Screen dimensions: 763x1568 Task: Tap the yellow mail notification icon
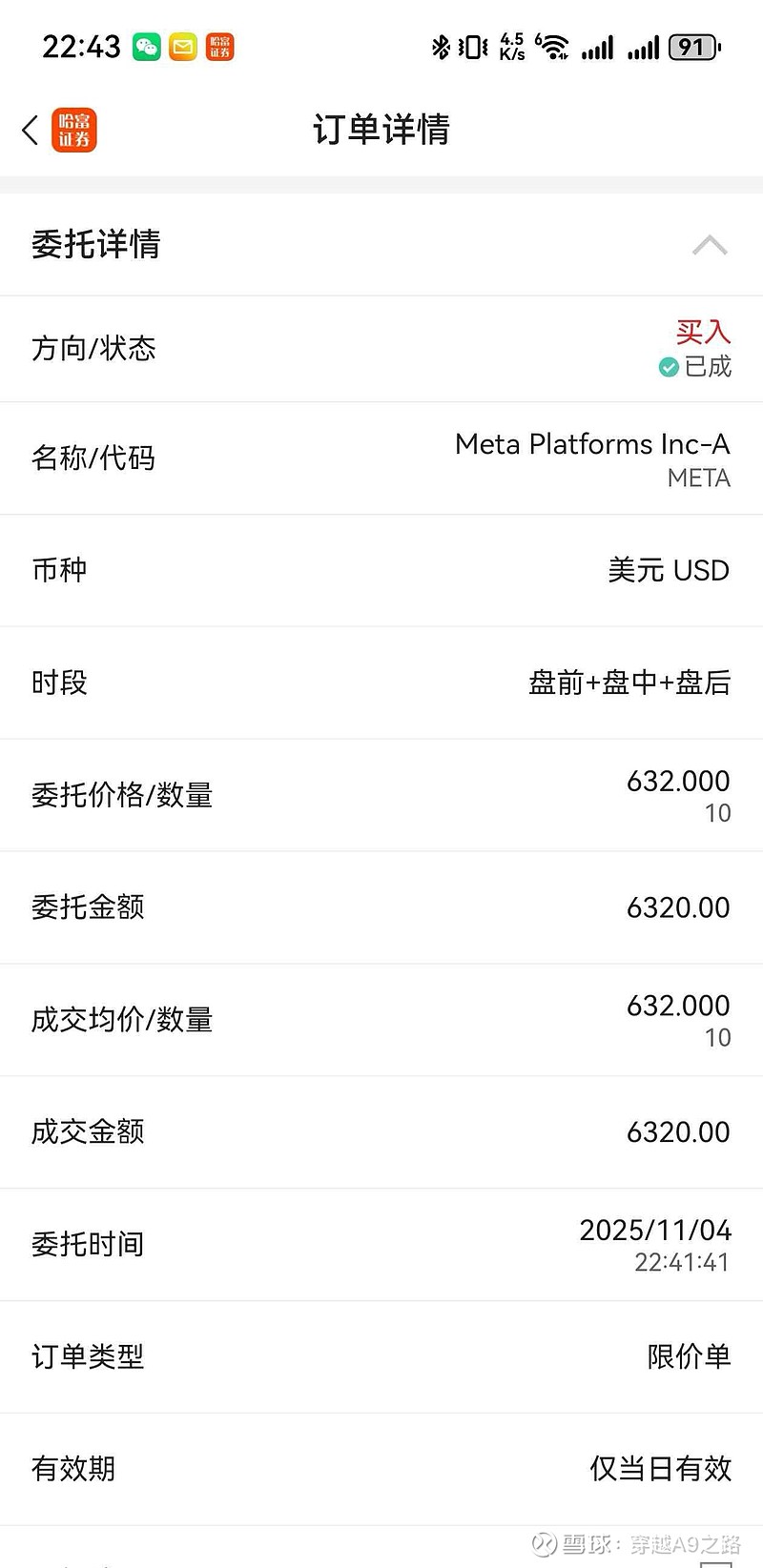[183, 46]
